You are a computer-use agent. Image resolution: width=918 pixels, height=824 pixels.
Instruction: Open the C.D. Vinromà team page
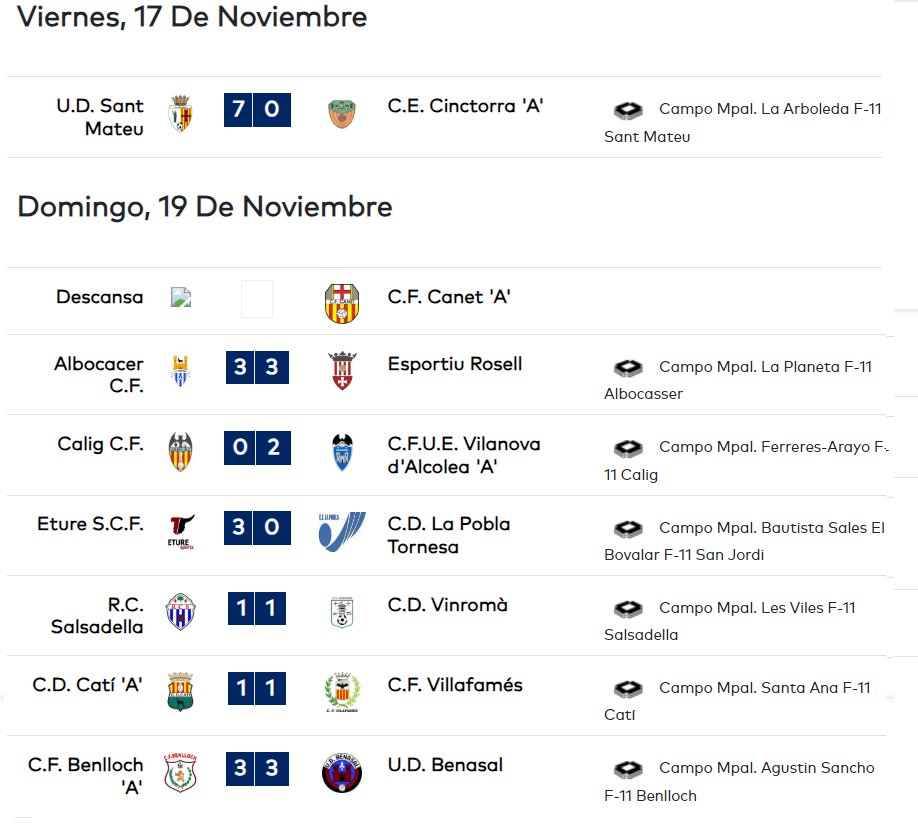447,604
